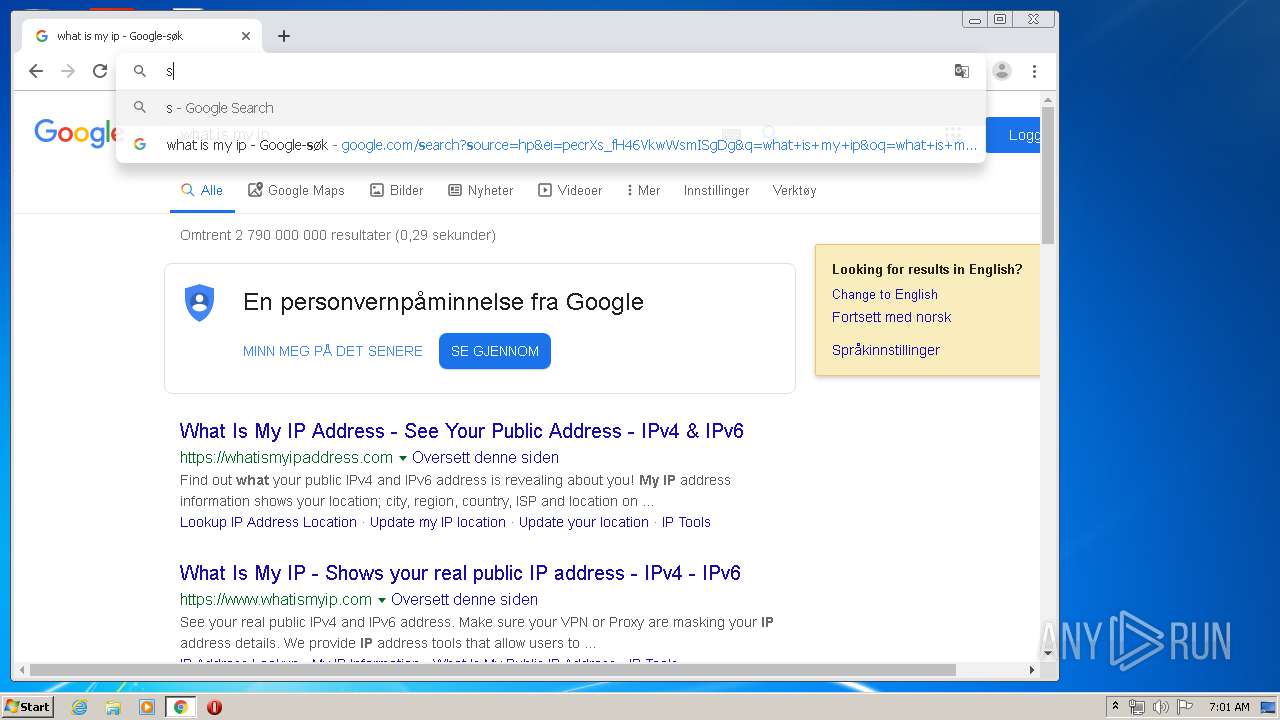Click 'Change to English' link

point(885,294)
